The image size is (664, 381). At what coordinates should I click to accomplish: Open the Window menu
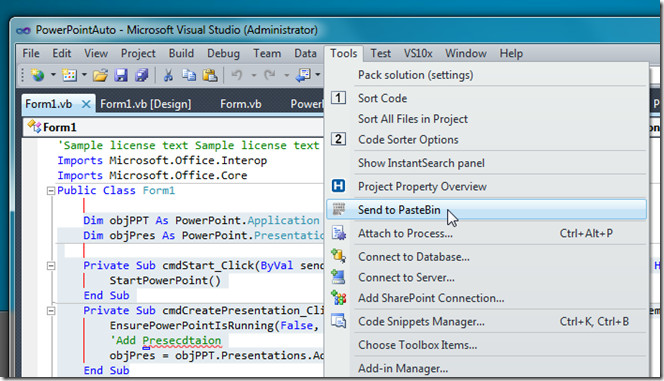tap(466, 53)
